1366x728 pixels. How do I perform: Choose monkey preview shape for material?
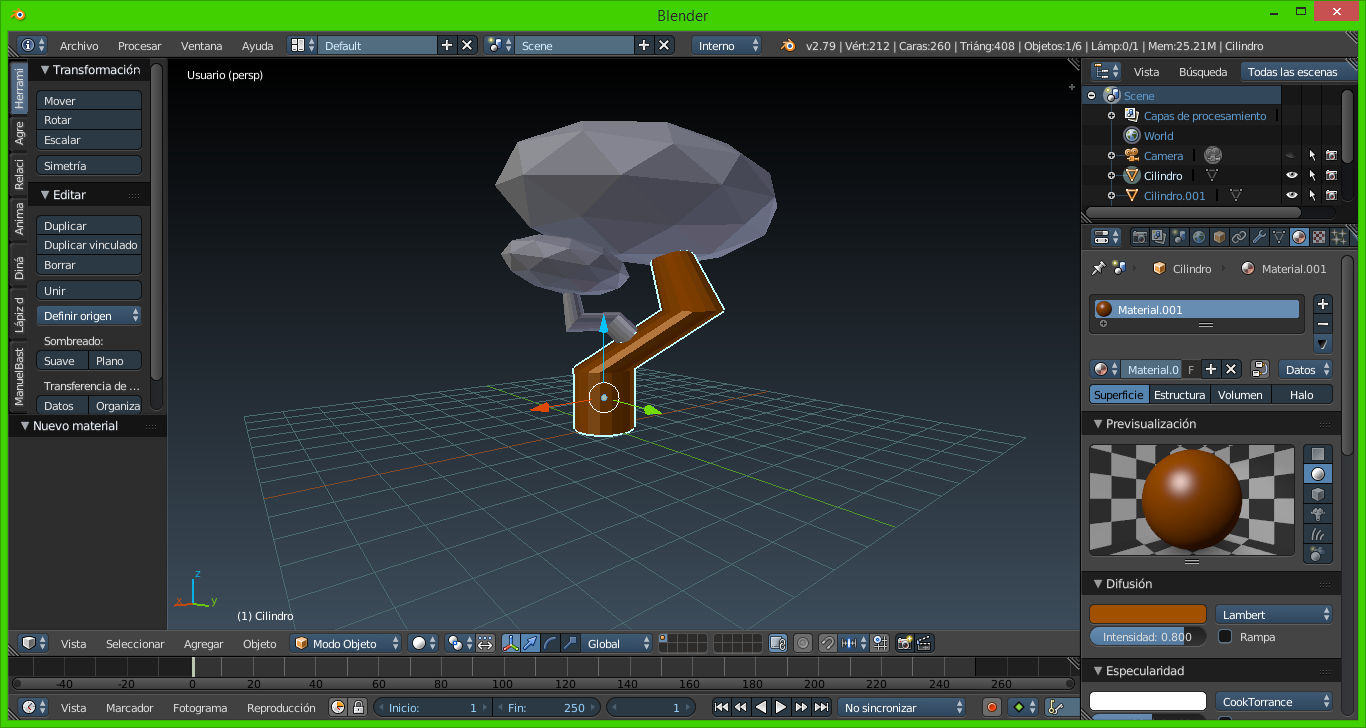click(x=1318, y=514)
